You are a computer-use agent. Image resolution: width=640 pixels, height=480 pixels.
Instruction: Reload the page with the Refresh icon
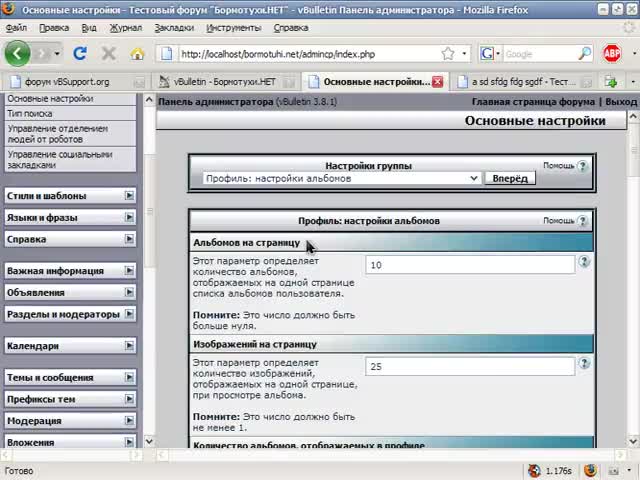(80, 54)
